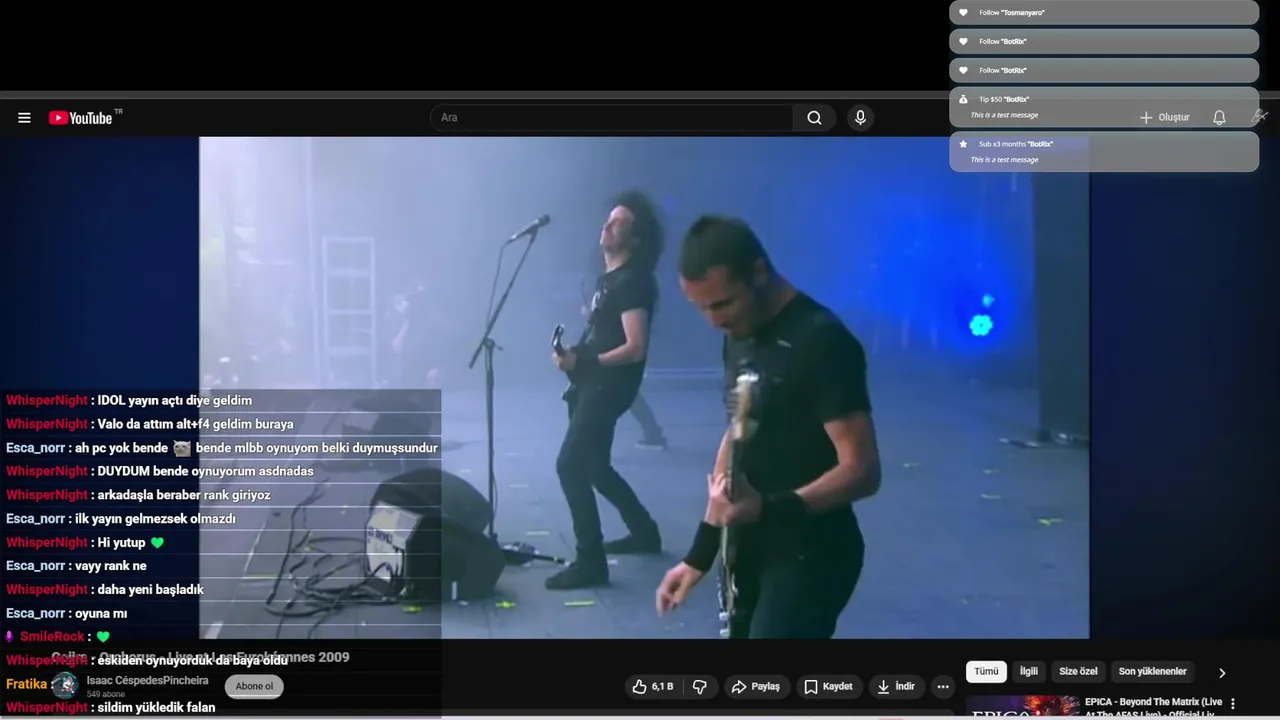1280x720 pixels.
Task: Open the three-dot more actions menu below video
Action: click(x=942, y=686)
